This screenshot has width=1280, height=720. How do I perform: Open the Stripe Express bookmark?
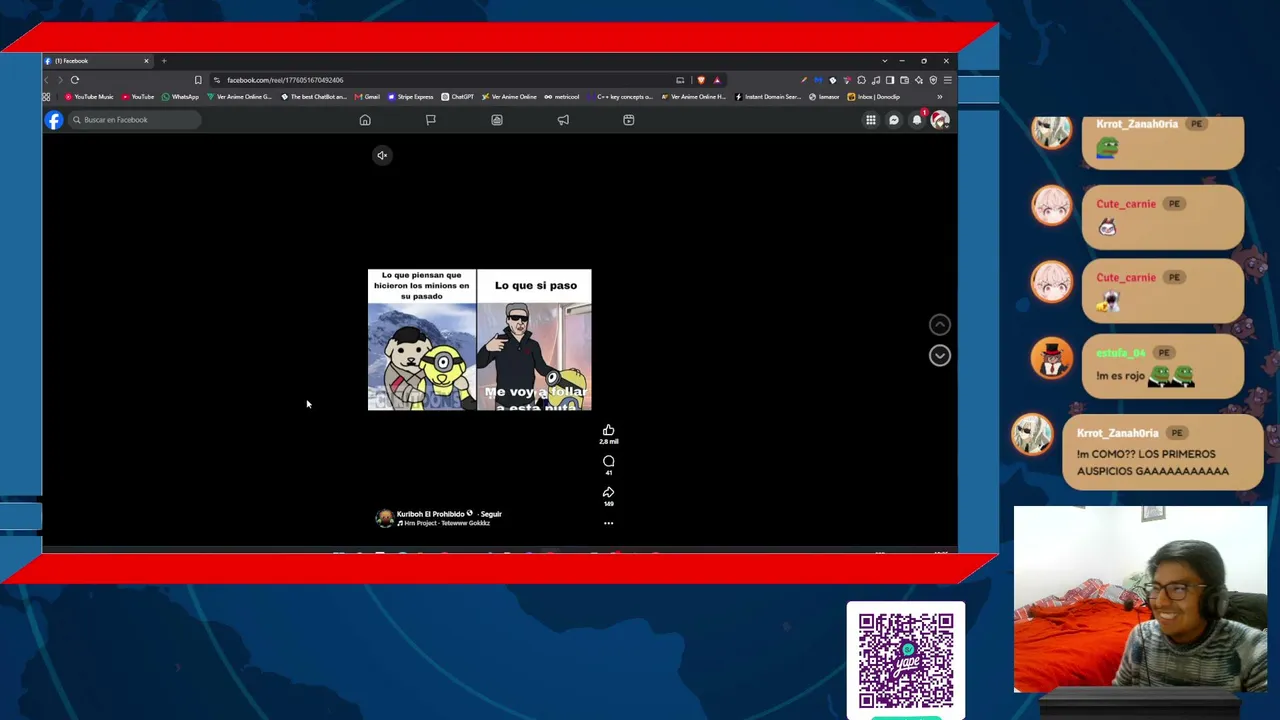point(411,97)
